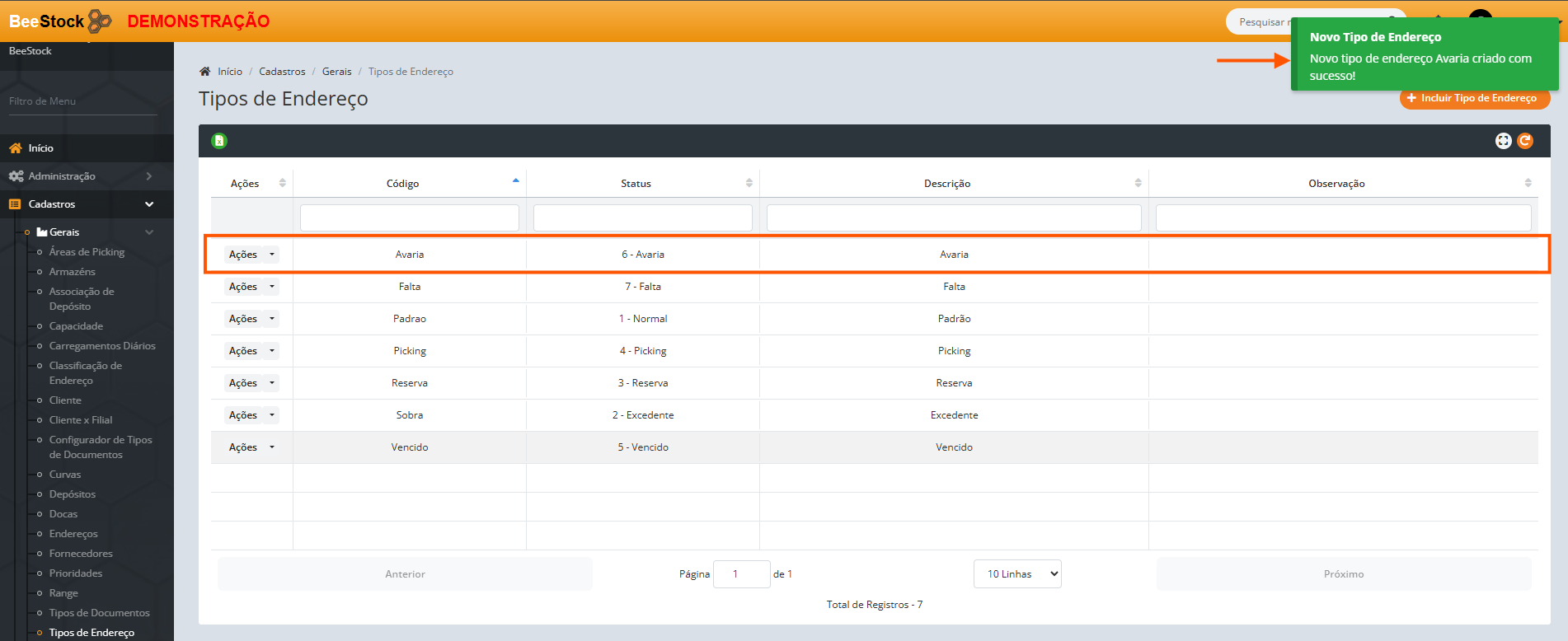Viewport: 1568px width, 641px height.
Task: Open Endereços in the sidebar menu
Action: click(x=73, y=534)
